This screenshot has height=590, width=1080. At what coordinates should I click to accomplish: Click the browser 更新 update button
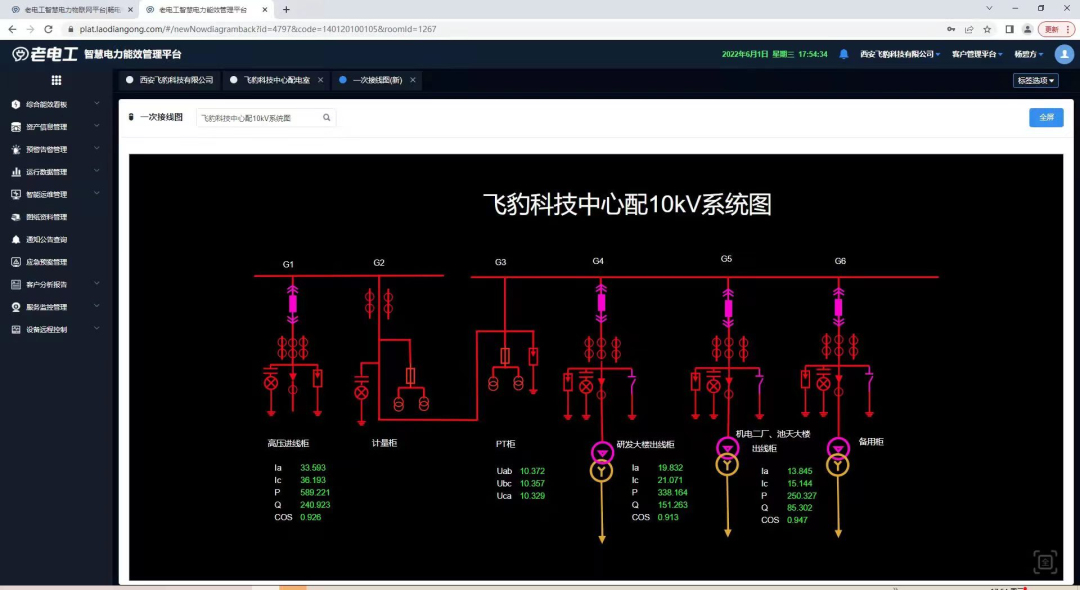[1056, 29]
